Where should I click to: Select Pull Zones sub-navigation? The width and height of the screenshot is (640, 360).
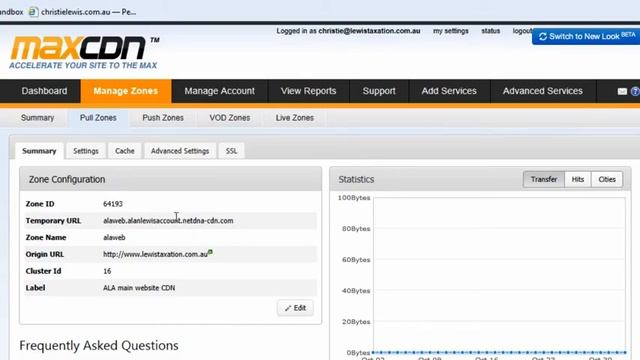(98, 118)
